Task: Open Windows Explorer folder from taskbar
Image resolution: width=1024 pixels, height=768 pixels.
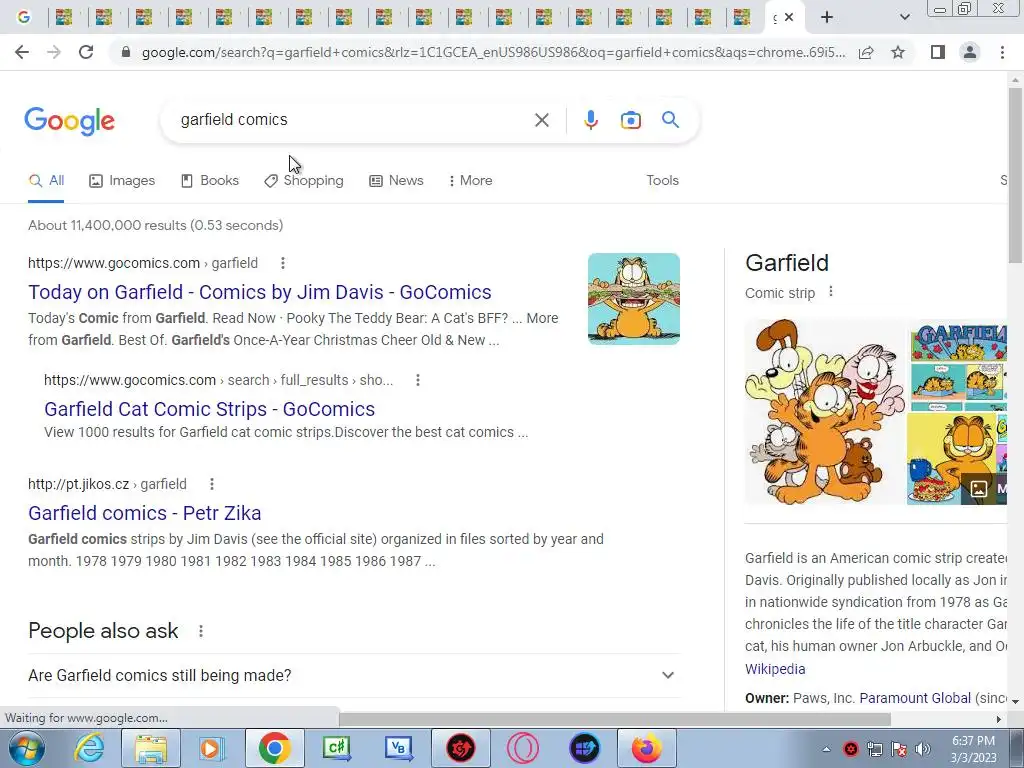Action: point(151,748)
